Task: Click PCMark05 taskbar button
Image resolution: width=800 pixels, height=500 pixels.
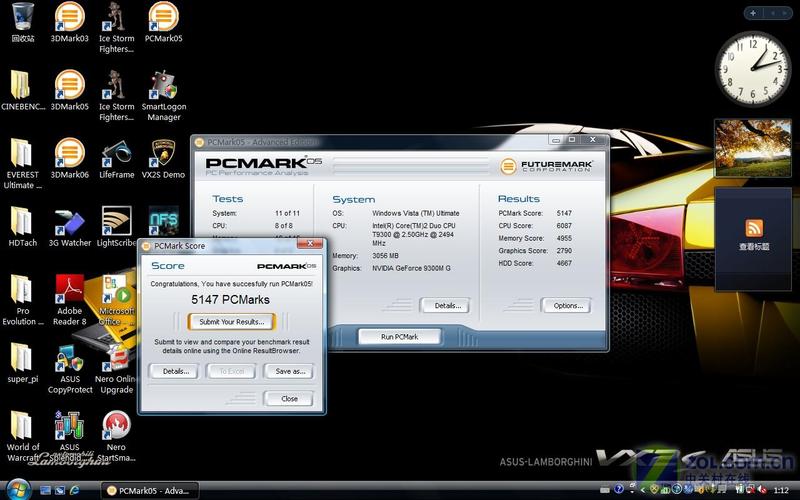Action: (x=149, y=491)
